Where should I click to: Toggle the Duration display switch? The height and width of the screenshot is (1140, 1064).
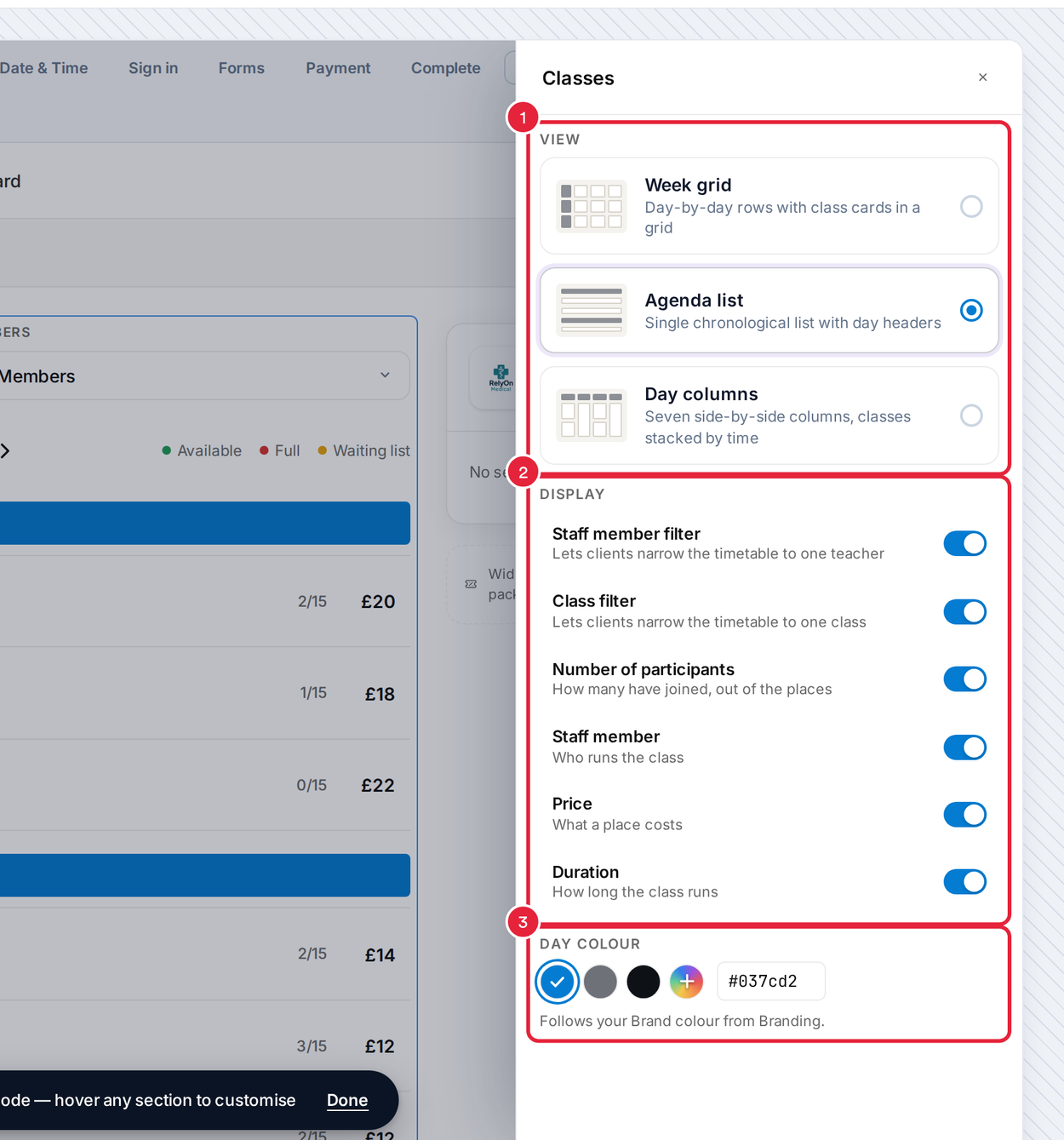pyautogui.click(x=964, y=881)
